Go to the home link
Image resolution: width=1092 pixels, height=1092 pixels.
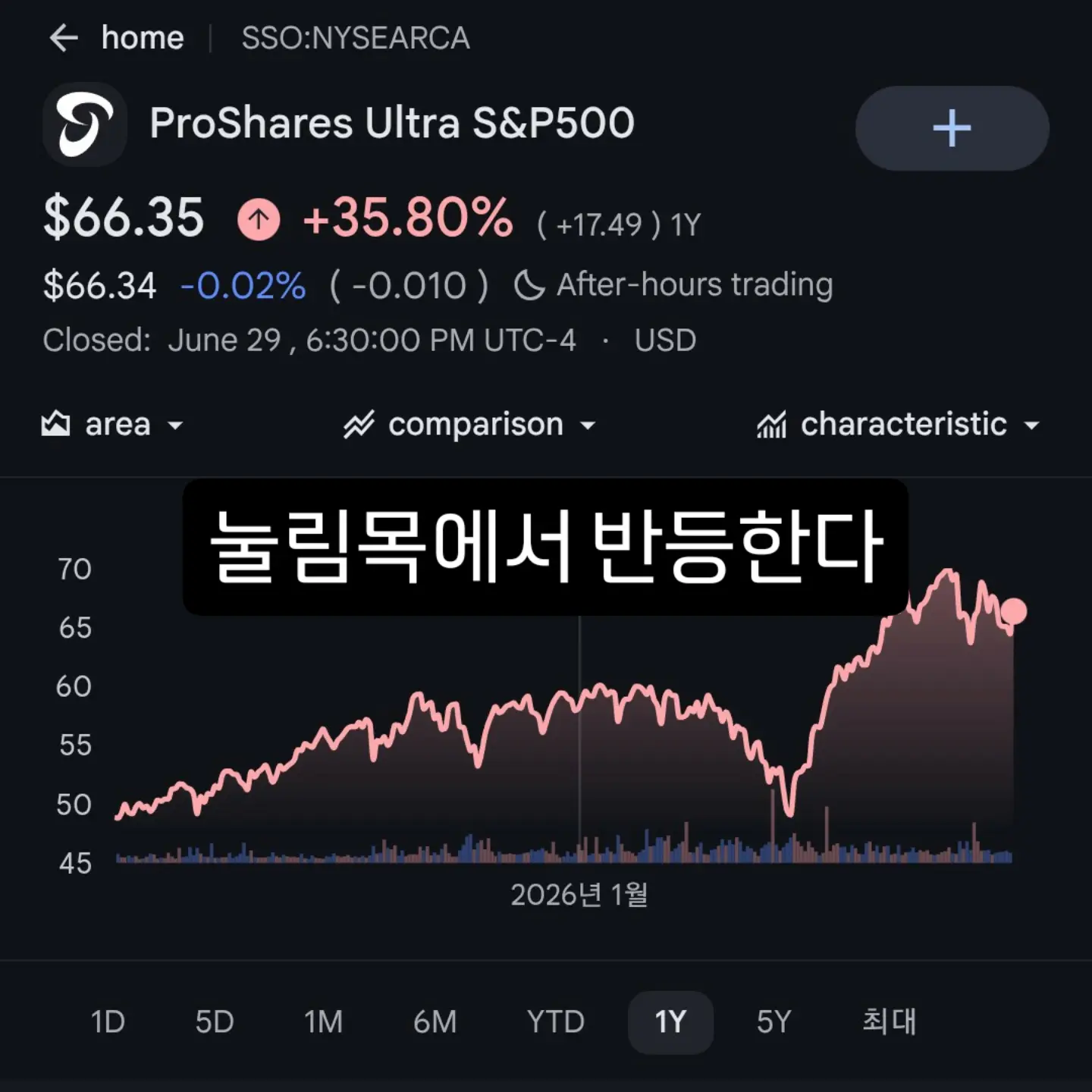[143, 37]
